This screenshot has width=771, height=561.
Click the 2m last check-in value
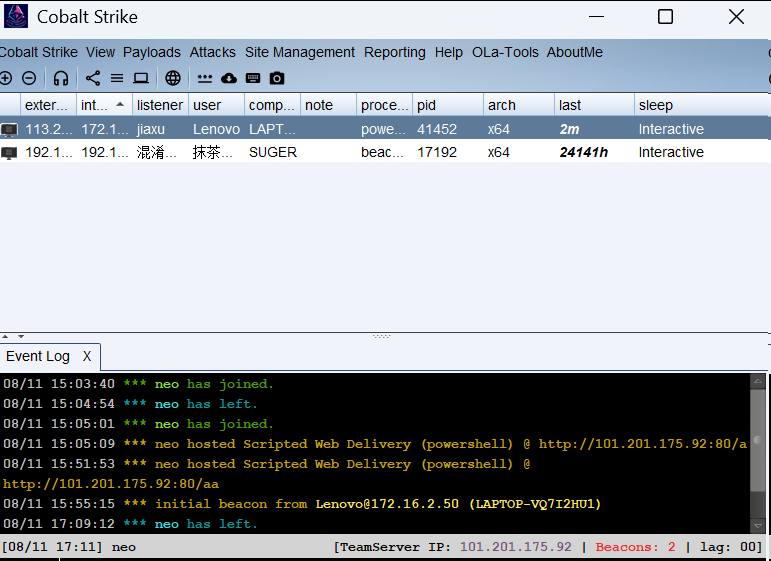[x=569, y=129]
